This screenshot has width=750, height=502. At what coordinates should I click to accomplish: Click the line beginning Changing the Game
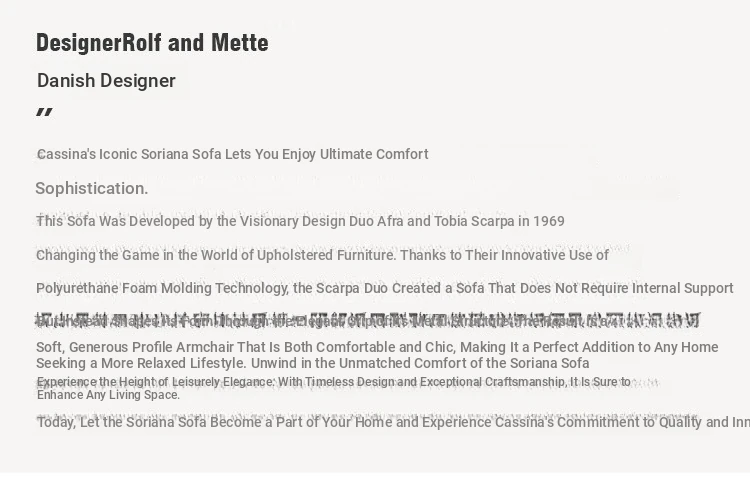point(322,255)
